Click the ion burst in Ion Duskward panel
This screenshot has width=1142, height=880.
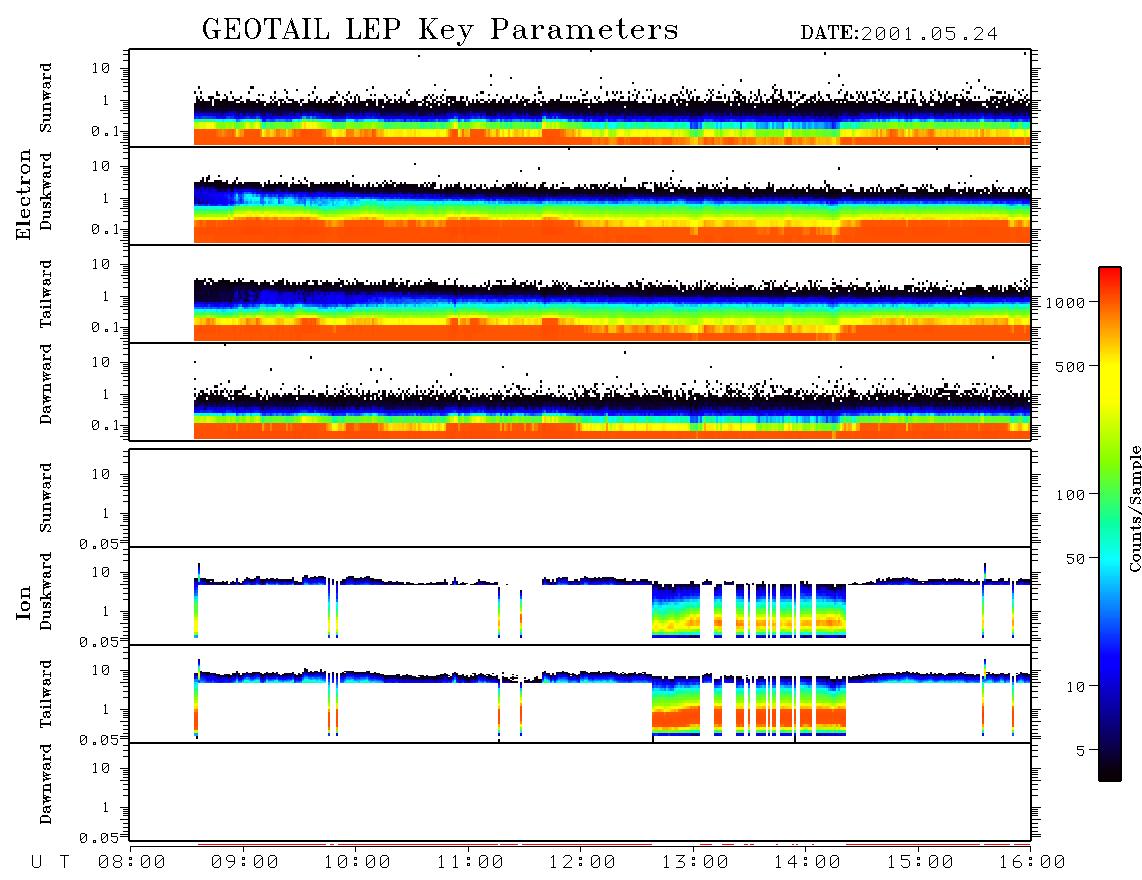[749, 610]
